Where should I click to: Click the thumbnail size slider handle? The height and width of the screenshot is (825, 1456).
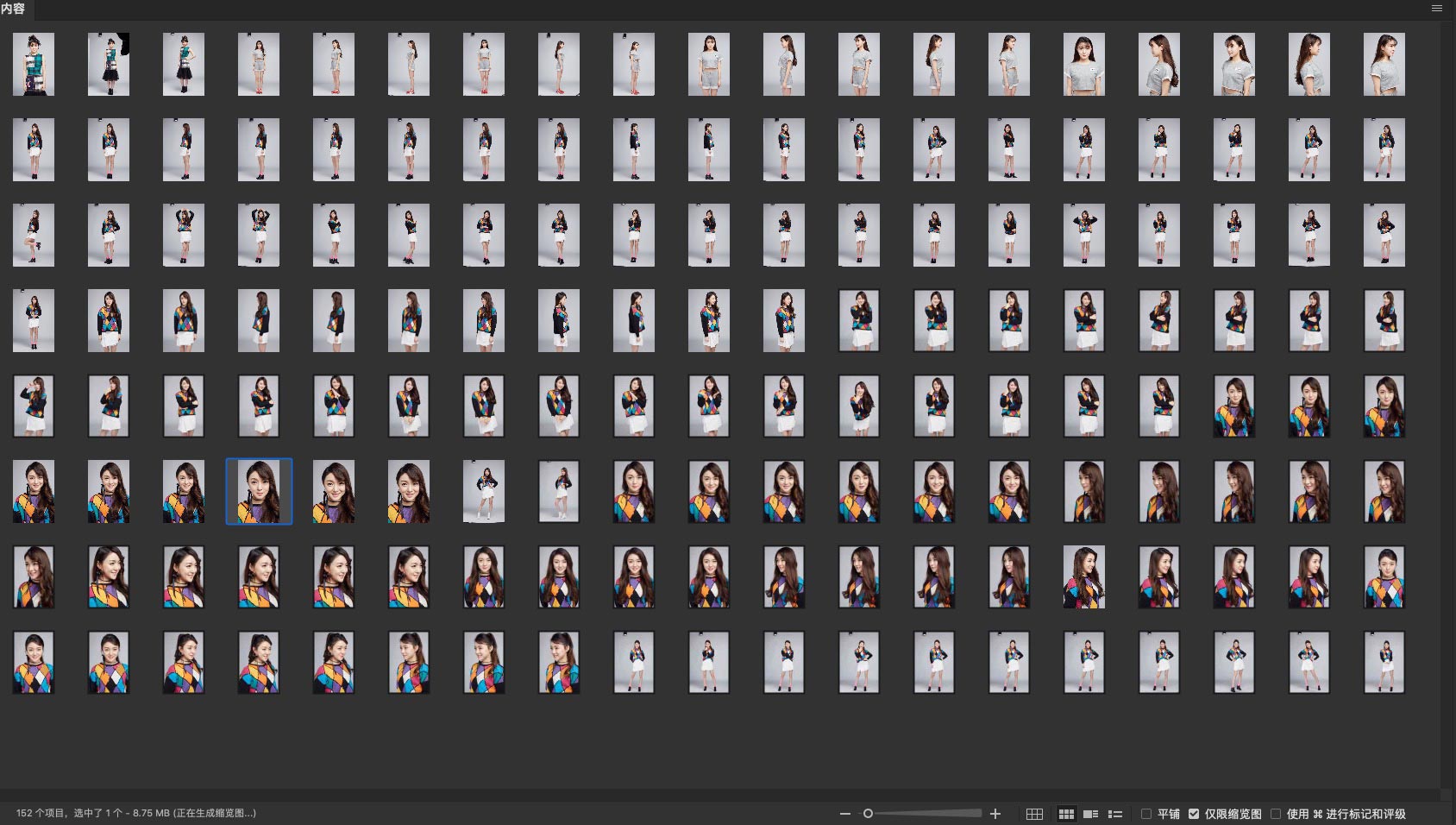[x=868, y=814]
